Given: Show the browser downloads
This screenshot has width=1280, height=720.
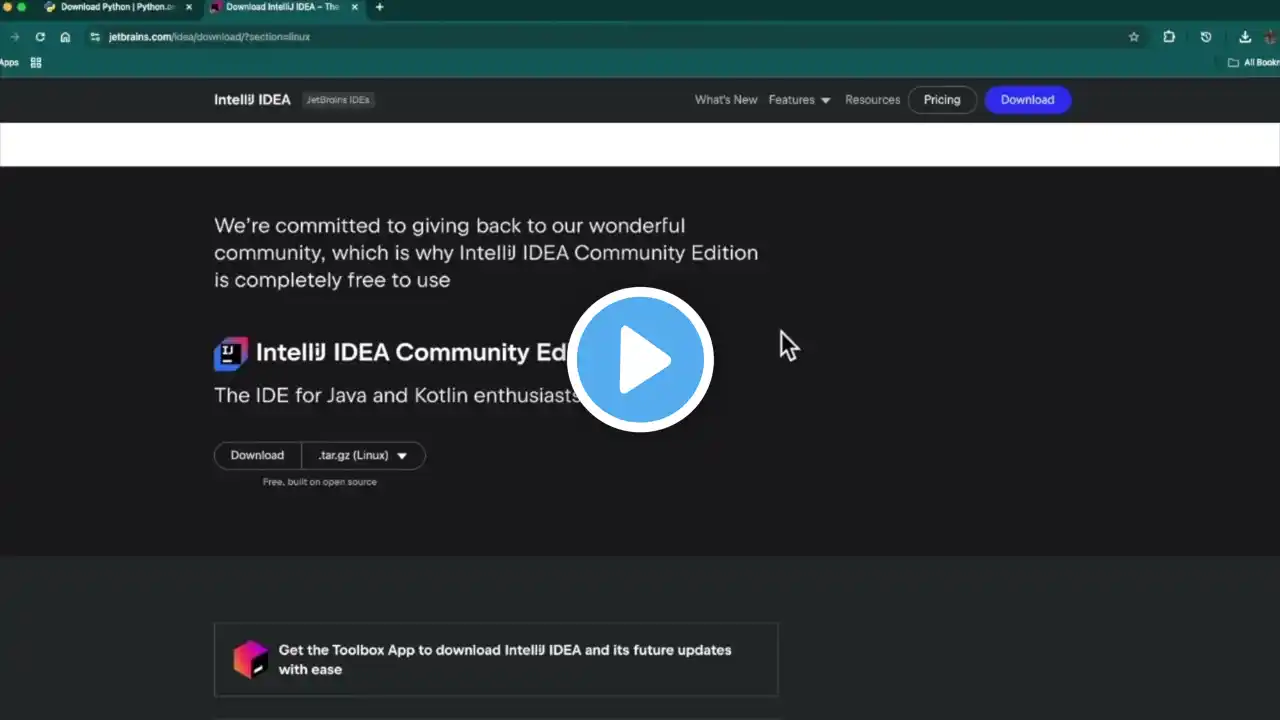Looking at the screenshot, I should point(1245,37).
